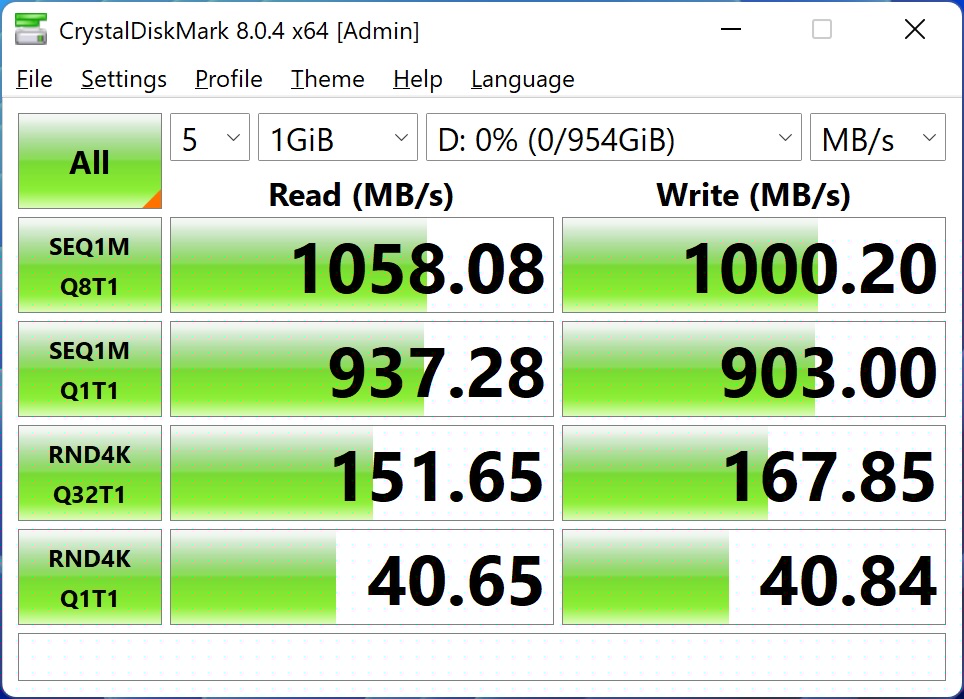
Task: Open the Language menu
Action: point(523,79)
